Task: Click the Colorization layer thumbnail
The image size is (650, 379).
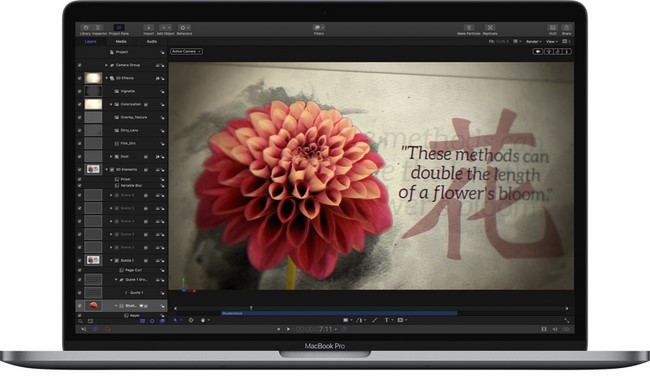Action: point(93,104)
